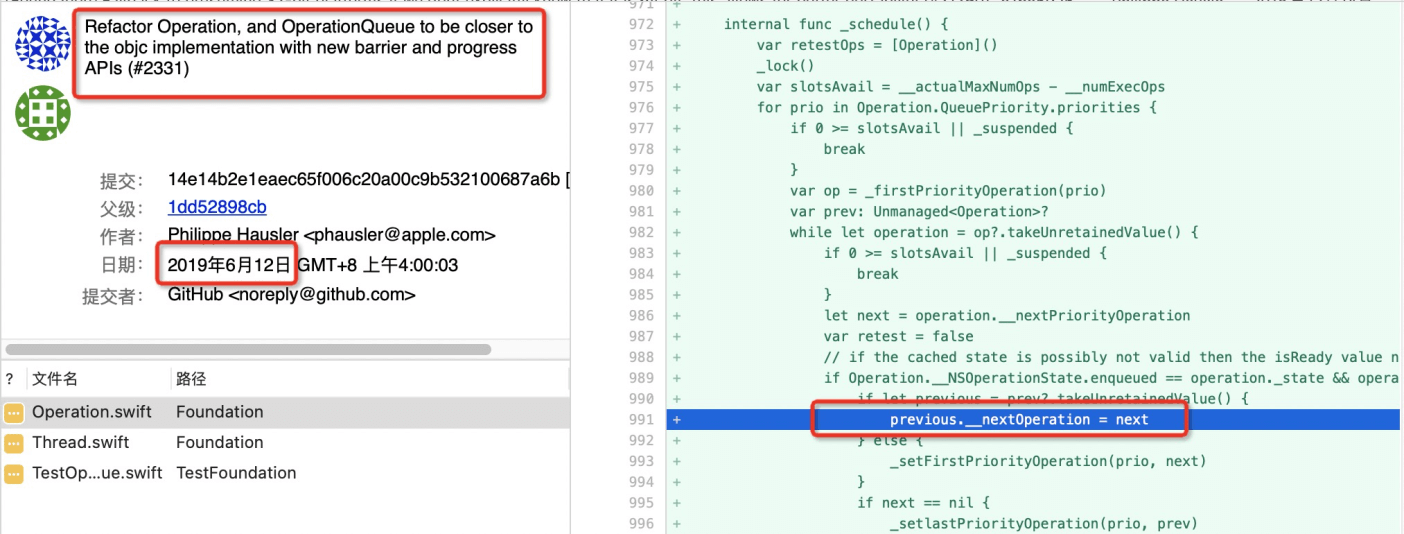Image resolution: width=1404 pixels, height=534 pixels.
Task: Click the "var retestOps" diff line
Action: tap(877, 45)
